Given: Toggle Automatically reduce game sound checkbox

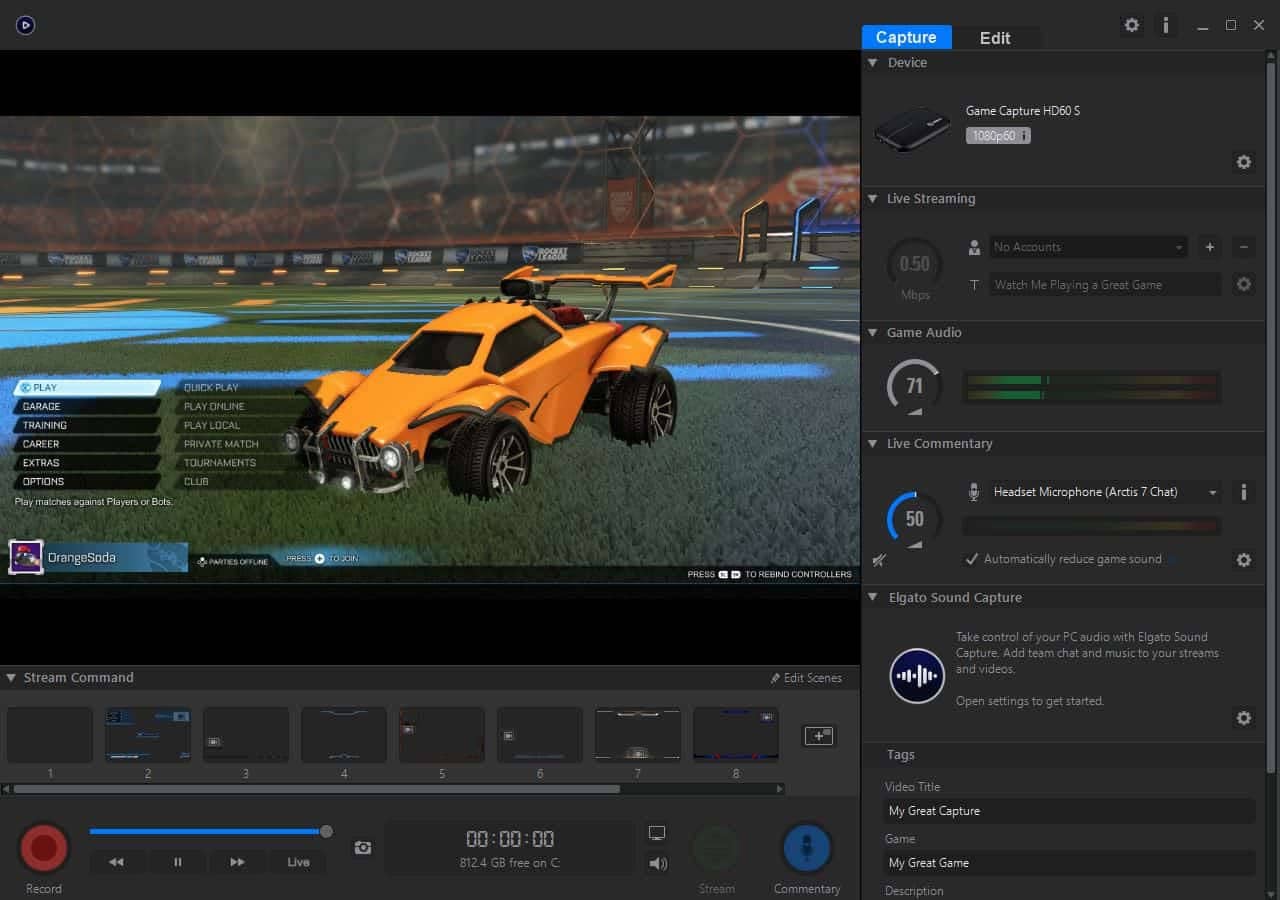Looking at the screenshot, I should 971,559.
